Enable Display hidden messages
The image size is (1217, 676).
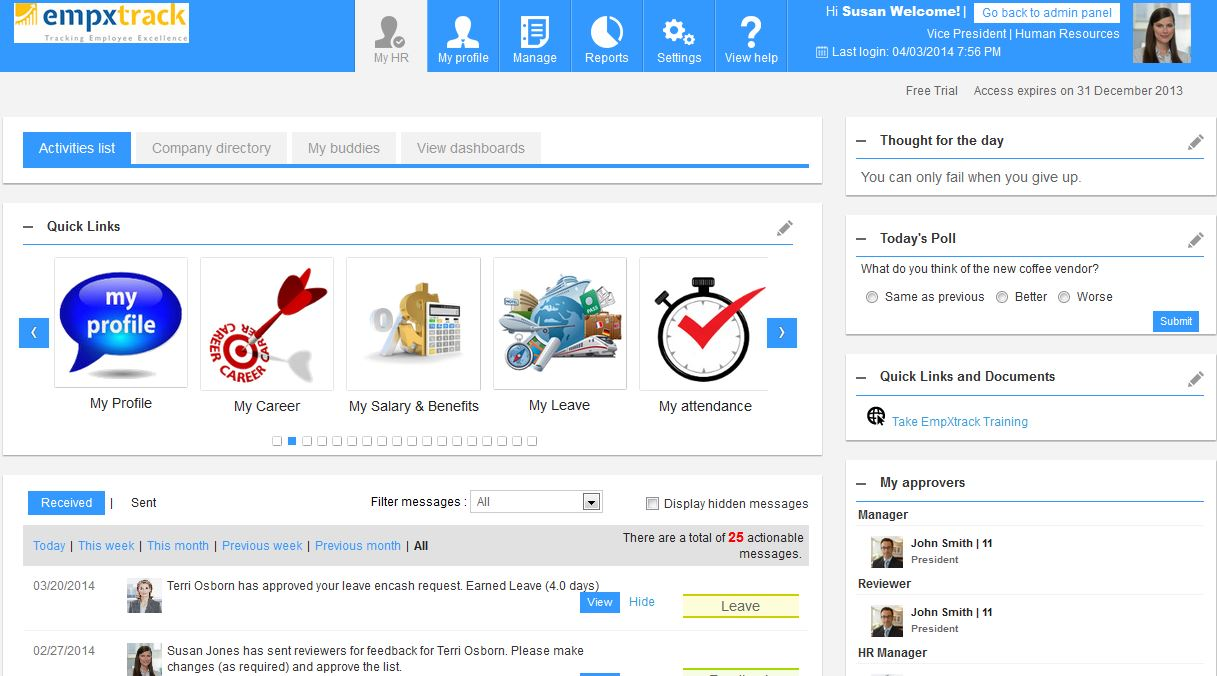point(652,503)
